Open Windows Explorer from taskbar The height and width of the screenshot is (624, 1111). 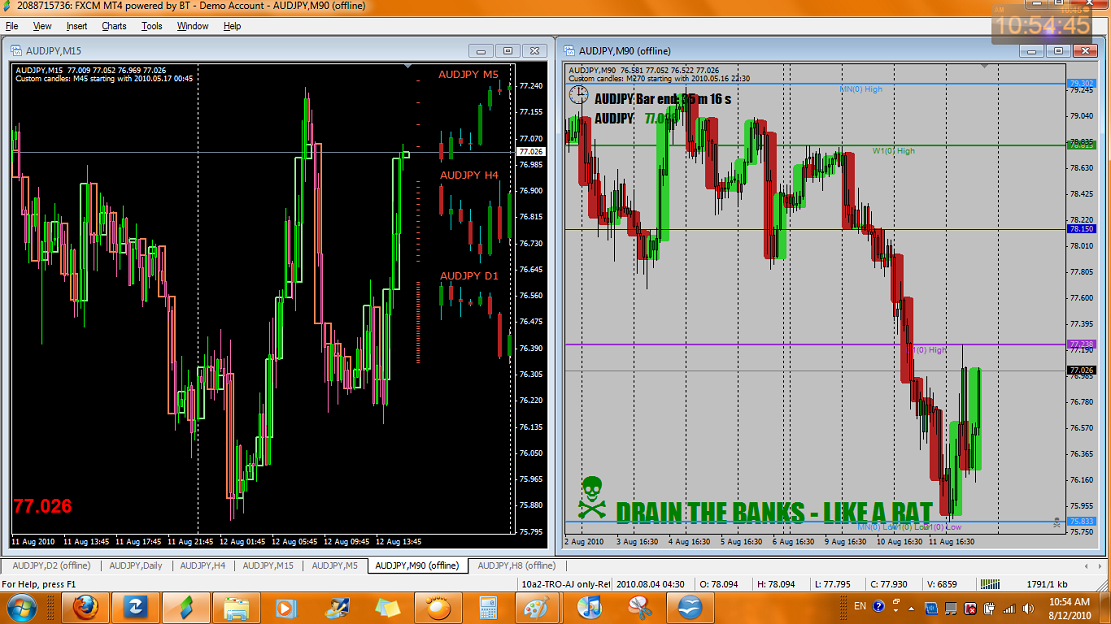tap(236, 608)
